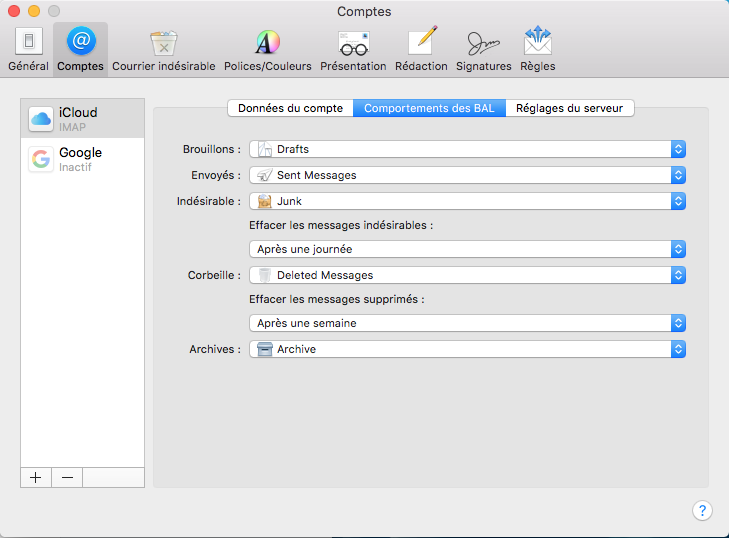Viewport: 729px width, 538px height.
Task: Expand the Indésirable mailbox dropdown
Action: tap(467, 201)
